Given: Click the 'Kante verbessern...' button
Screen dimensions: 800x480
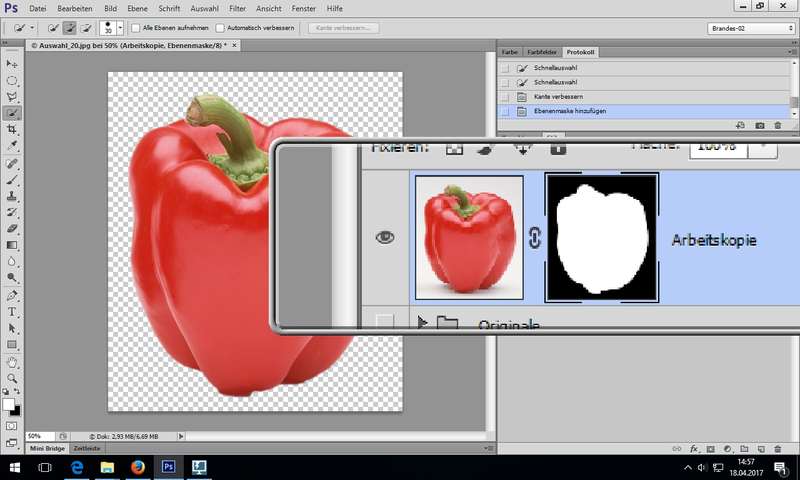Looking at the screenshot, I should (343, 28).
